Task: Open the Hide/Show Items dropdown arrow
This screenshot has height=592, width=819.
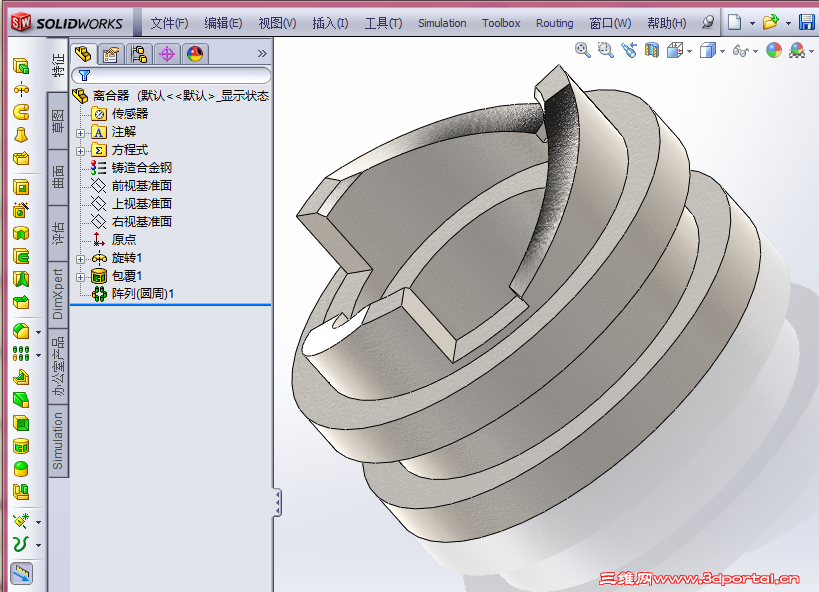Action: (755, 51)
